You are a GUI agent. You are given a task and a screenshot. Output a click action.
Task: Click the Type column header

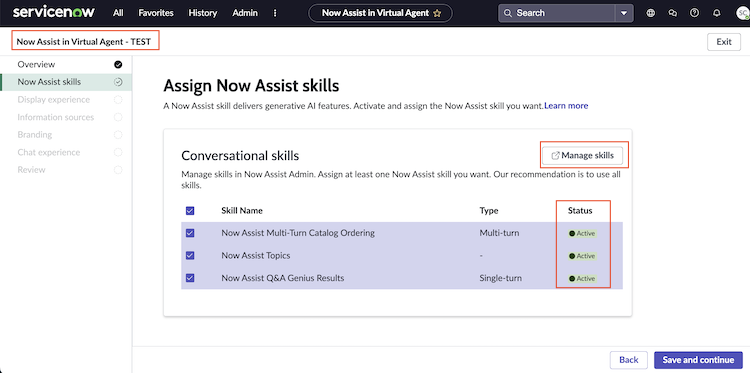click(x=489, y=210)
